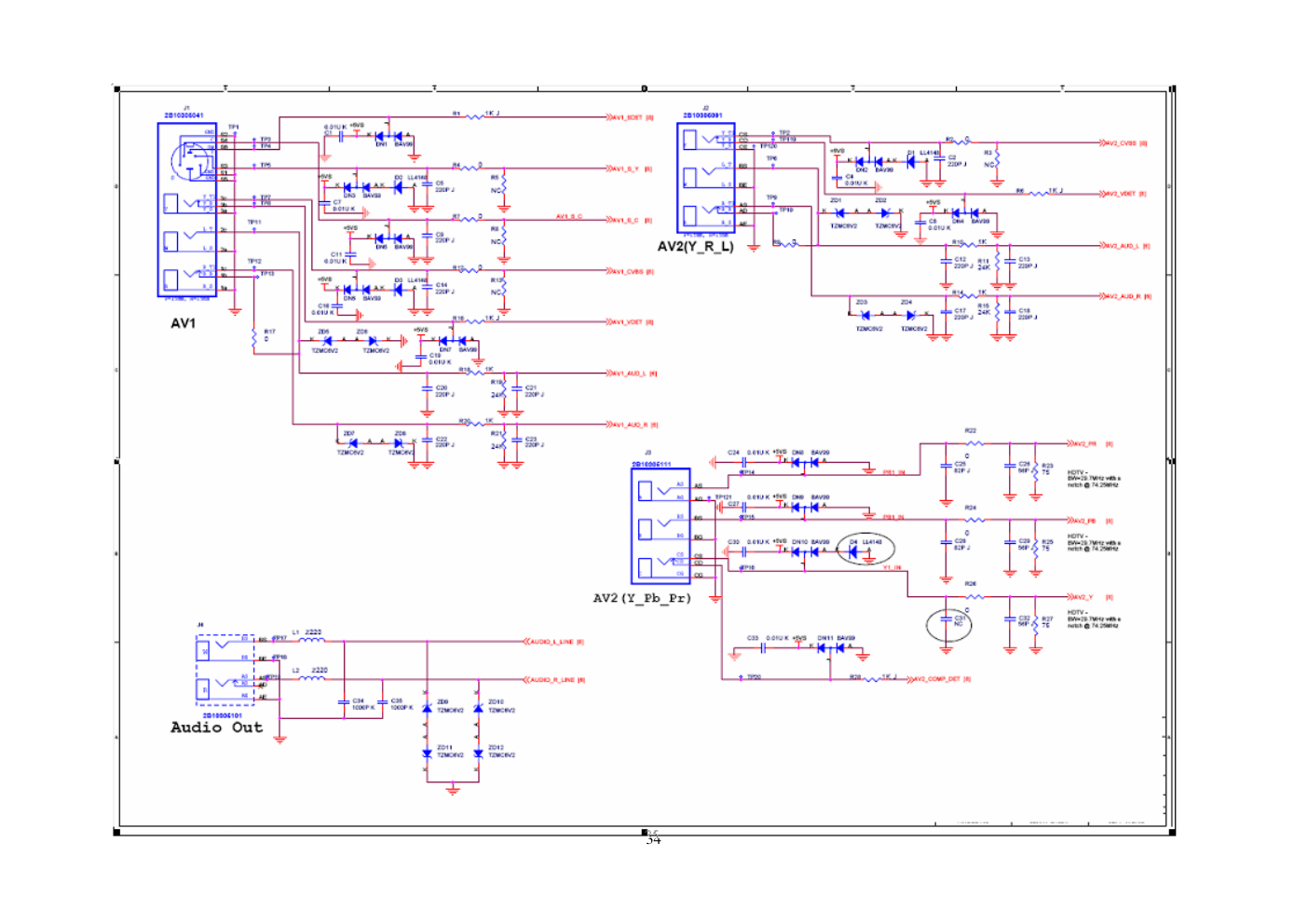Viewport: 1308px width, 924px height.
Task: Click the ZD12 zener diode label
Action: click(x=496, y=748)
